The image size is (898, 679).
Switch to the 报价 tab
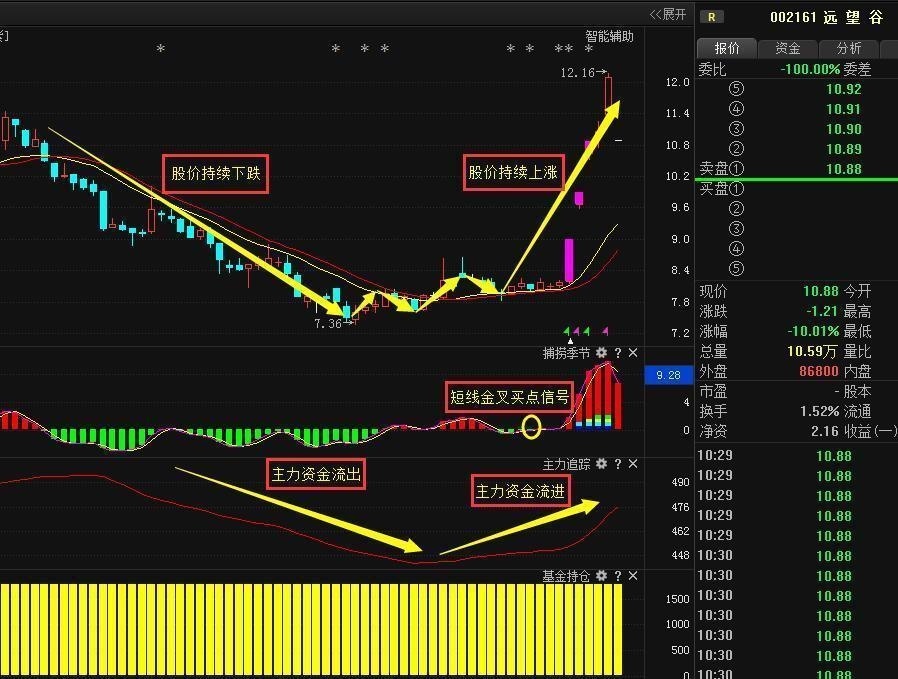727,48
